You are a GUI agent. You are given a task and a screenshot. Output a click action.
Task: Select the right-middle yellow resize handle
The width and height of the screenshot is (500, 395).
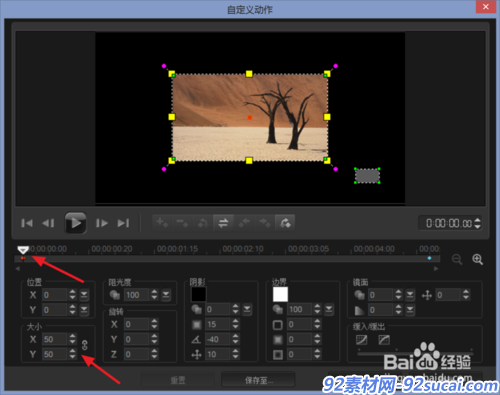coord(327,117)
